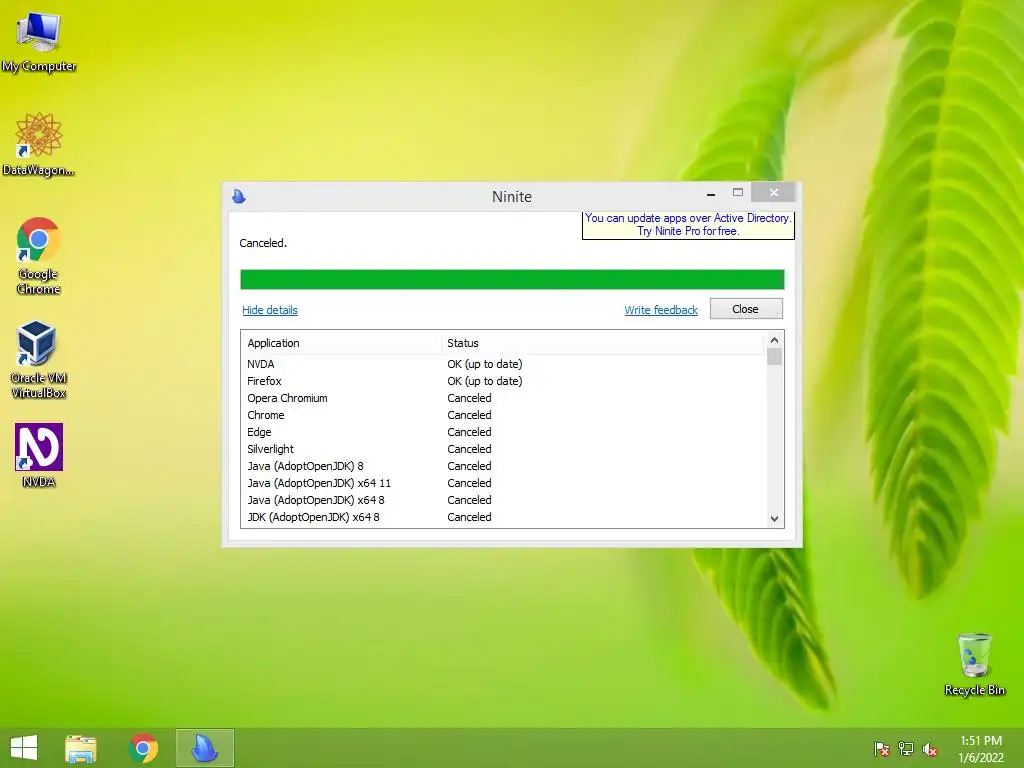
Task: Open Chrome from the taskbar
Action: click(143, 748)
